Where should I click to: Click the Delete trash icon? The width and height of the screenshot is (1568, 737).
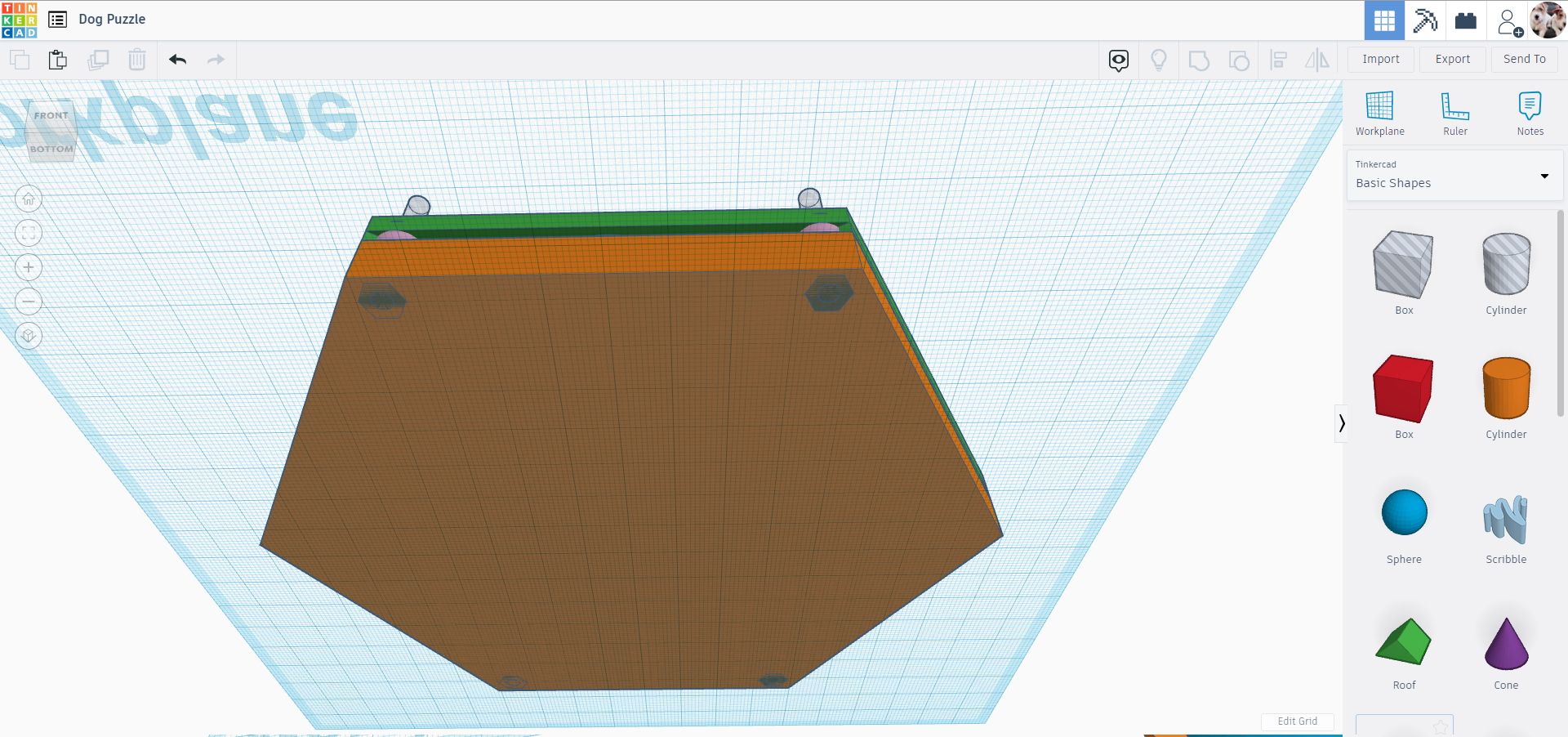(x=137, y=60)
